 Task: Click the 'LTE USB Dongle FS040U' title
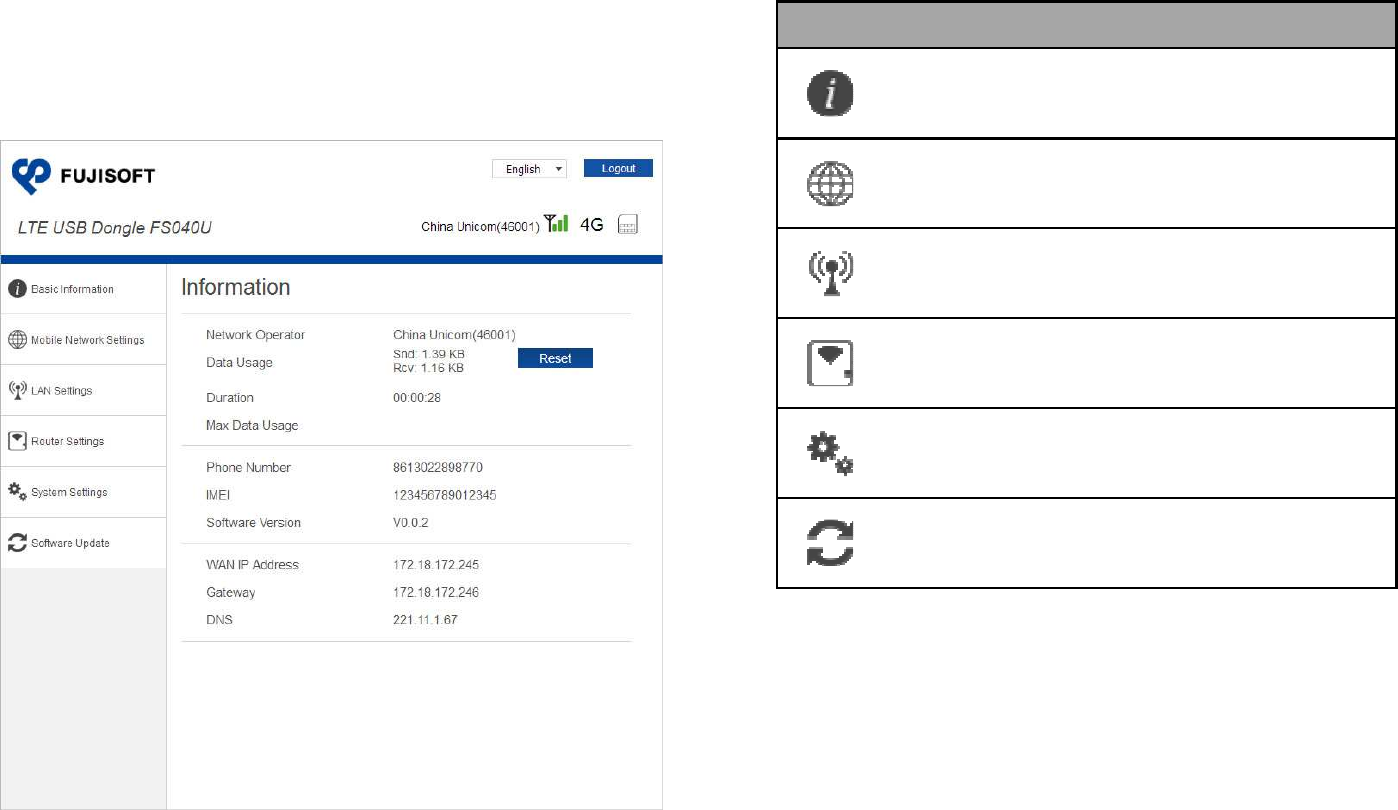coord(115,228)
